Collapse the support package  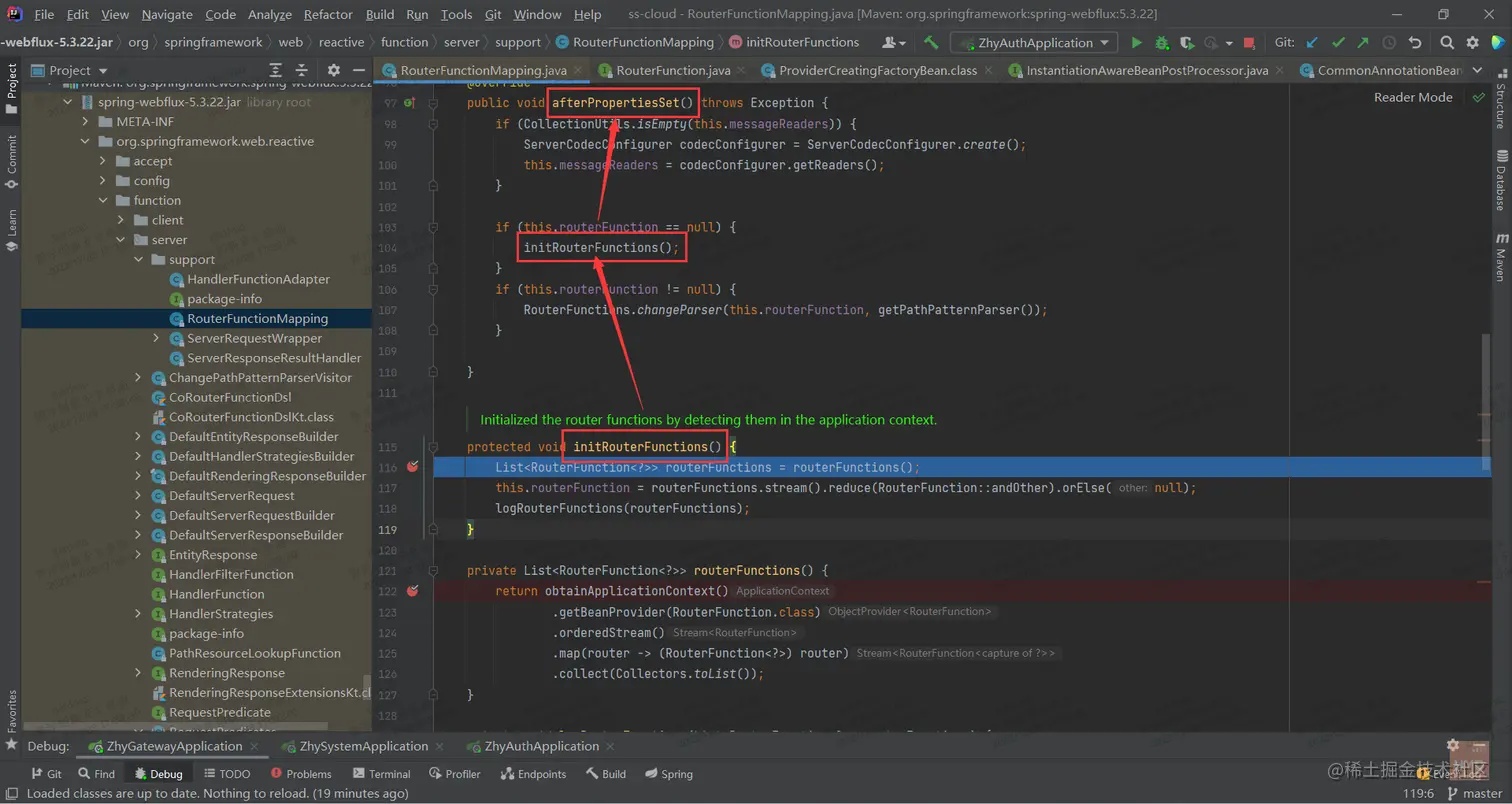click(x=139, y=259)
